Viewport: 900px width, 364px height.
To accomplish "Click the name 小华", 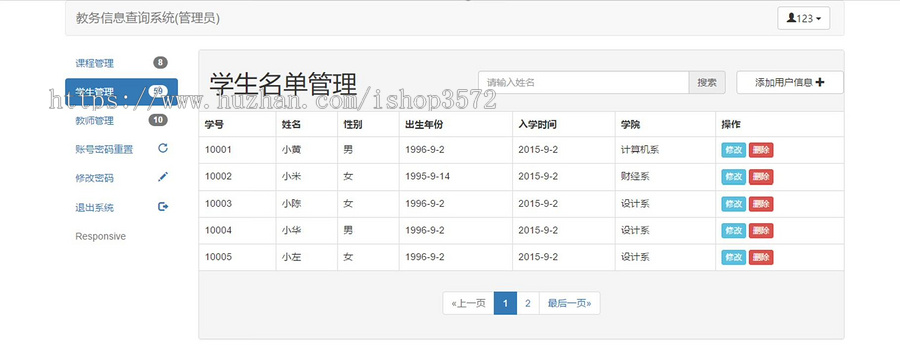I will [291, 230].
